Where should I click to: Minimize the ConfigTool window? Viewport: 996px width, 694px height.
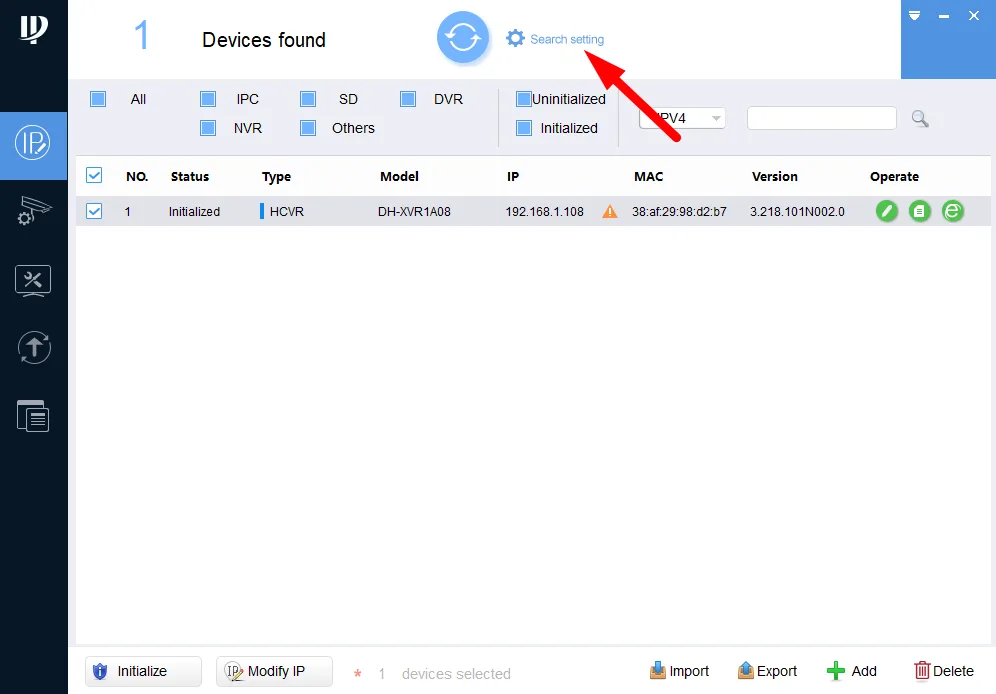944,16
